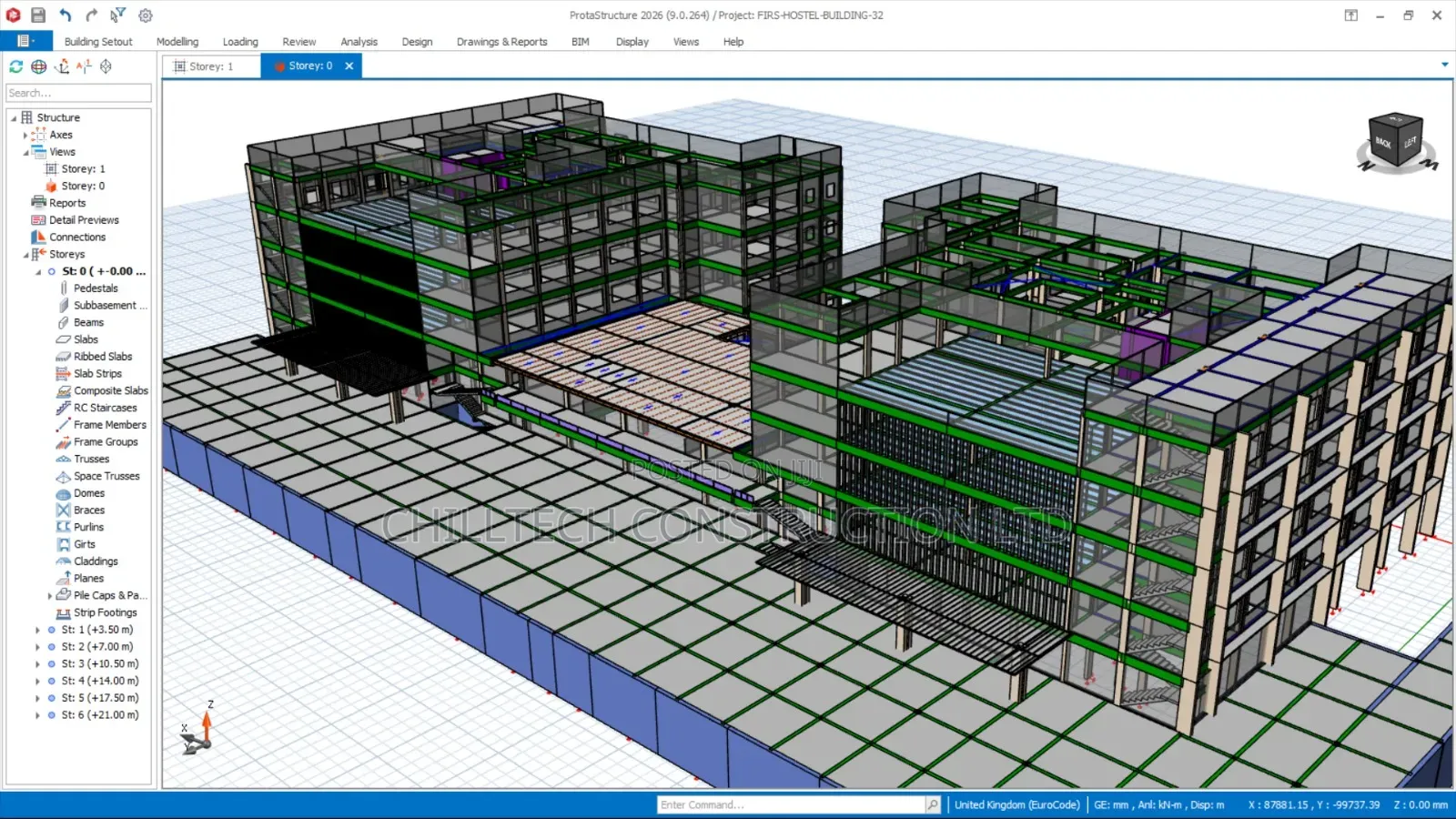This screenshot has height=819, width=1456.
Task: Select the Claddings tree item
Action: click(x=96, y=561)
